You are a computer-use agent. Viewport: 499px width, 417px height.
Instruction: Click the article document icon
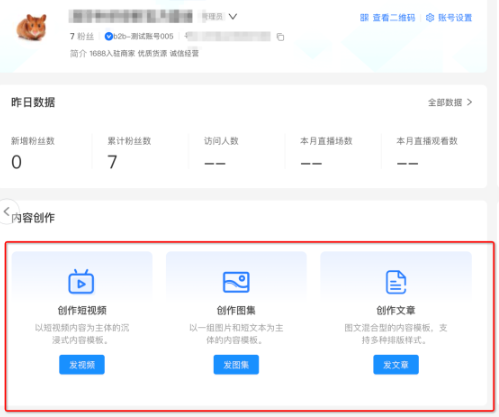[x=396, y=282]
